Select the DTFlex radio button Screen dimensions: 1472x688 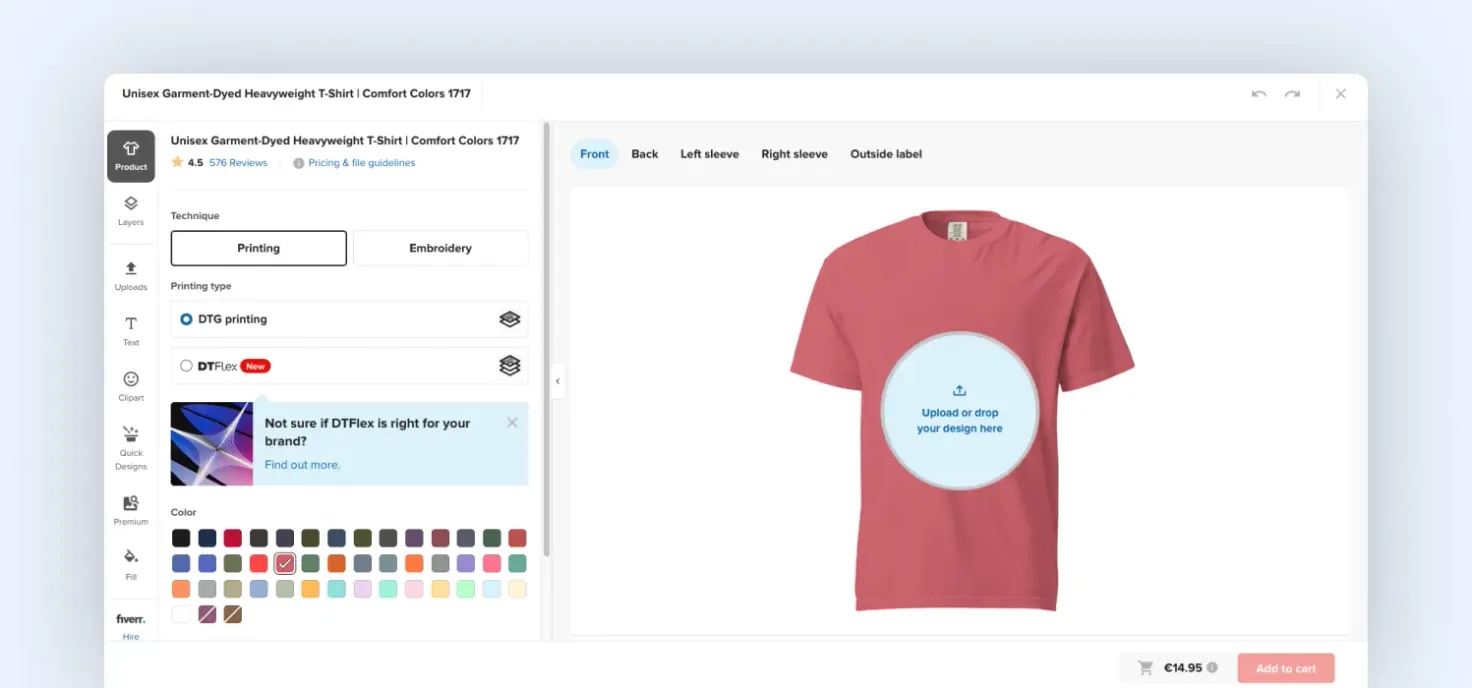coord(186,366)
